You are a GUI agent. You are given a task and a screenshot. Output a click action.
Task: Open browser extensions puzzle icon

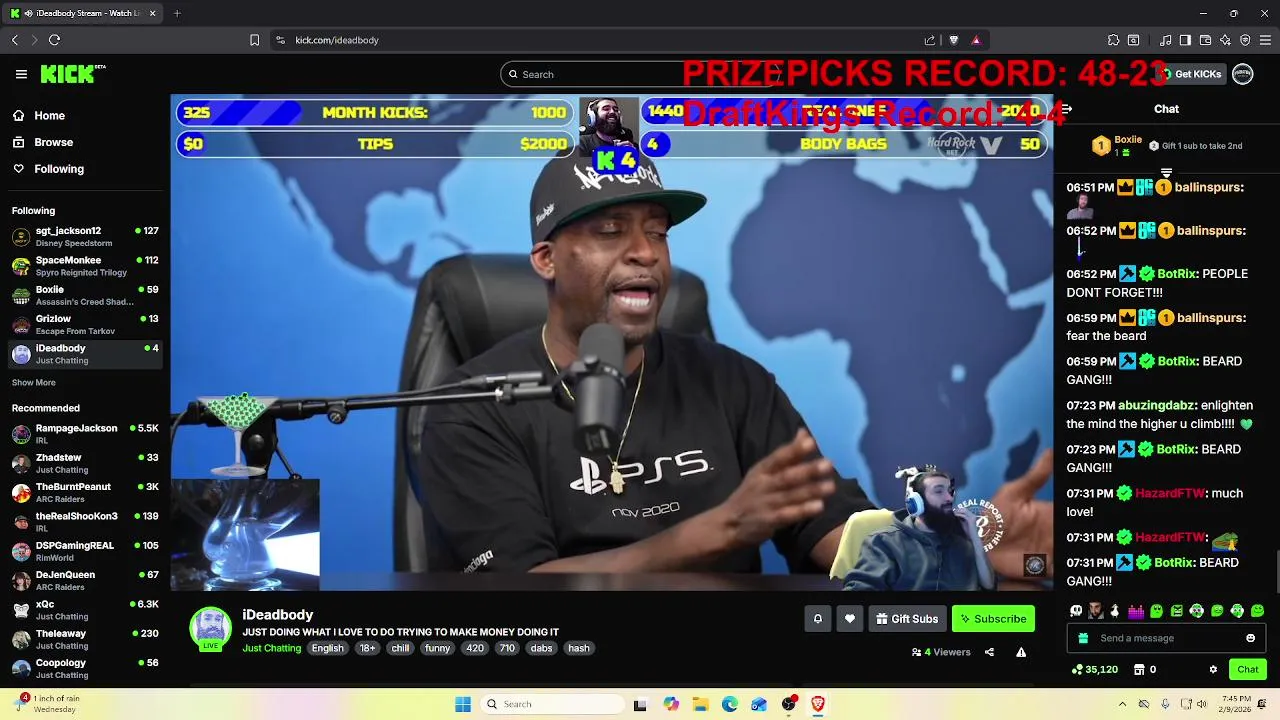click(1113, 40)
